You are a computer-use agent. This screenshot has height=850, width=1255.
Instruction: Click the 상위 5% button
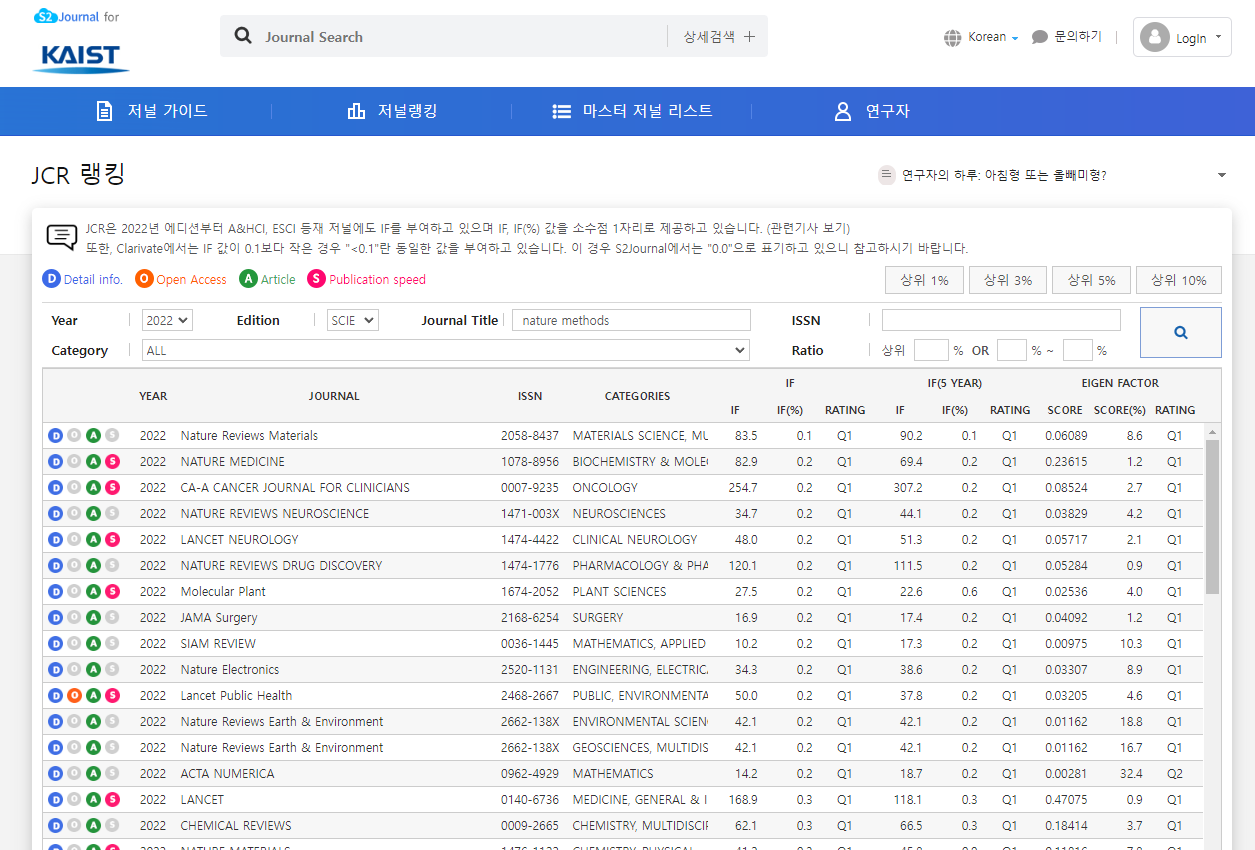1091,280
